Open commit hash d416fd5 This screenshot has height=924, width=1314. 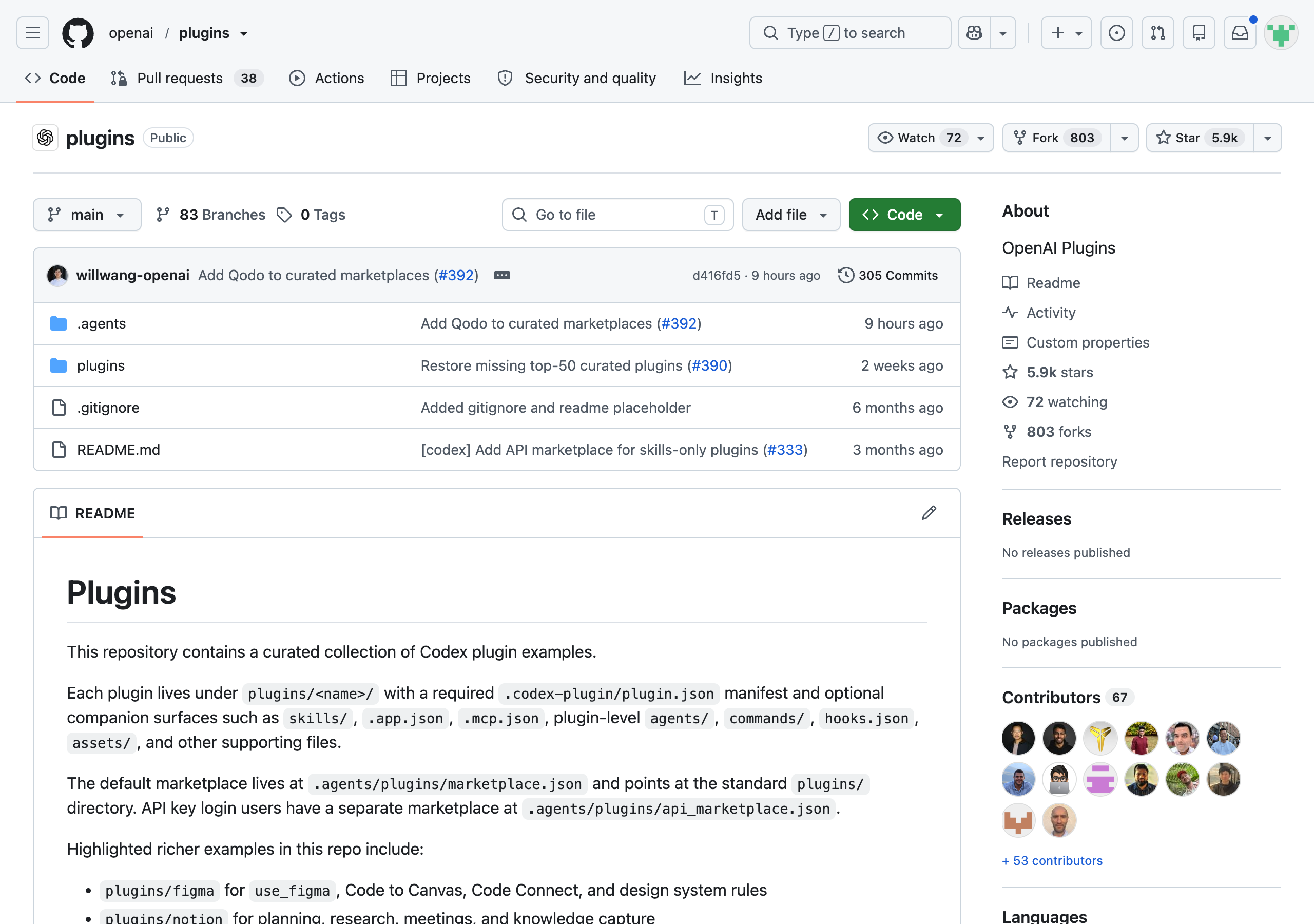pyautogui.click(x=717, y=275)
